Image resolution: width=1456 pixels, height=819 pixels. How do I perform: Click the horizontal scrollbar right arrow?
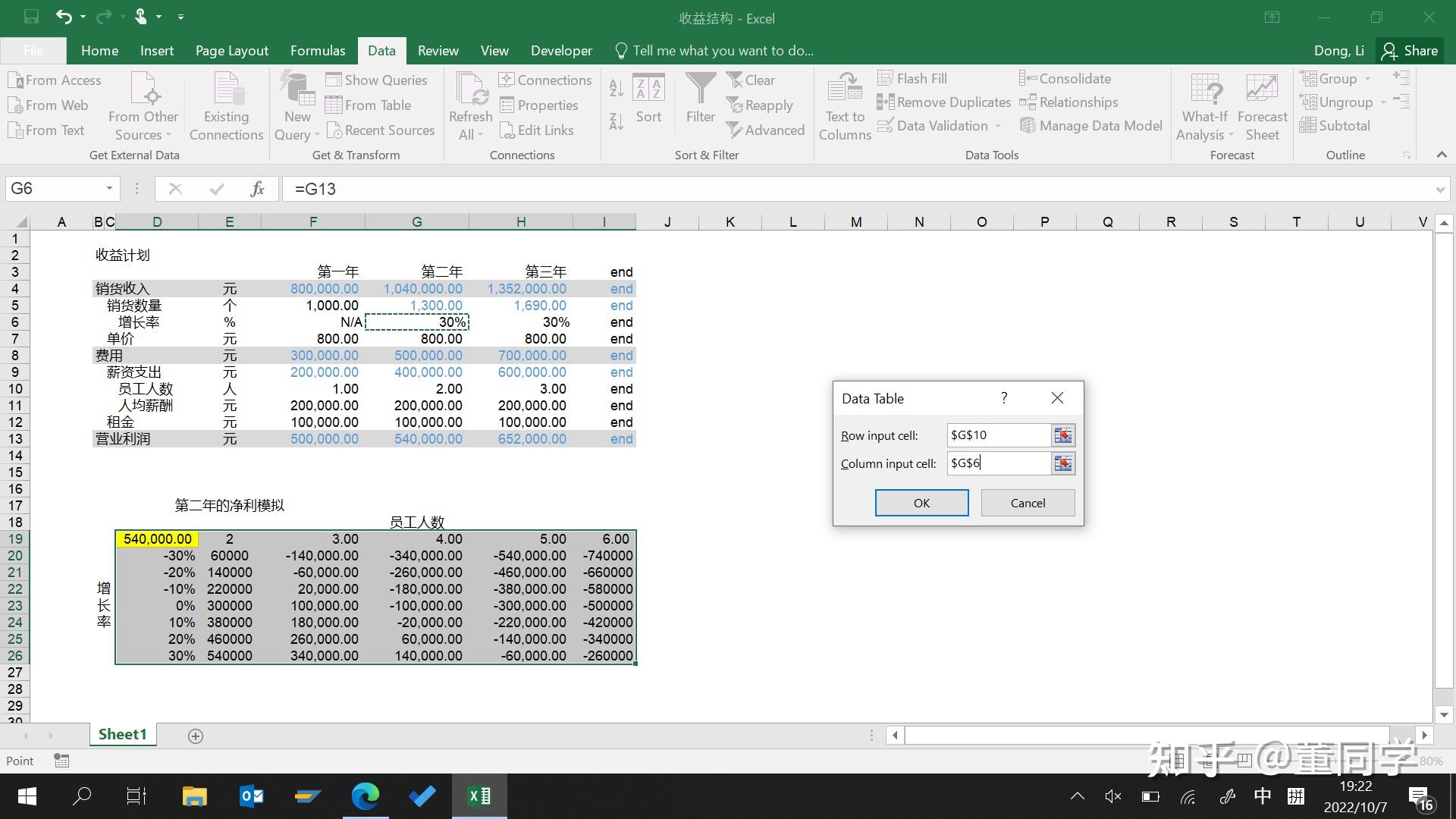click(x=1424, y=735)
